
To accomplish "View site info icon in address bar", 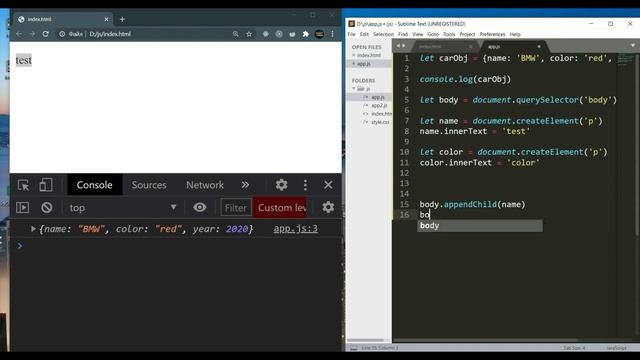I will (62, 34).
